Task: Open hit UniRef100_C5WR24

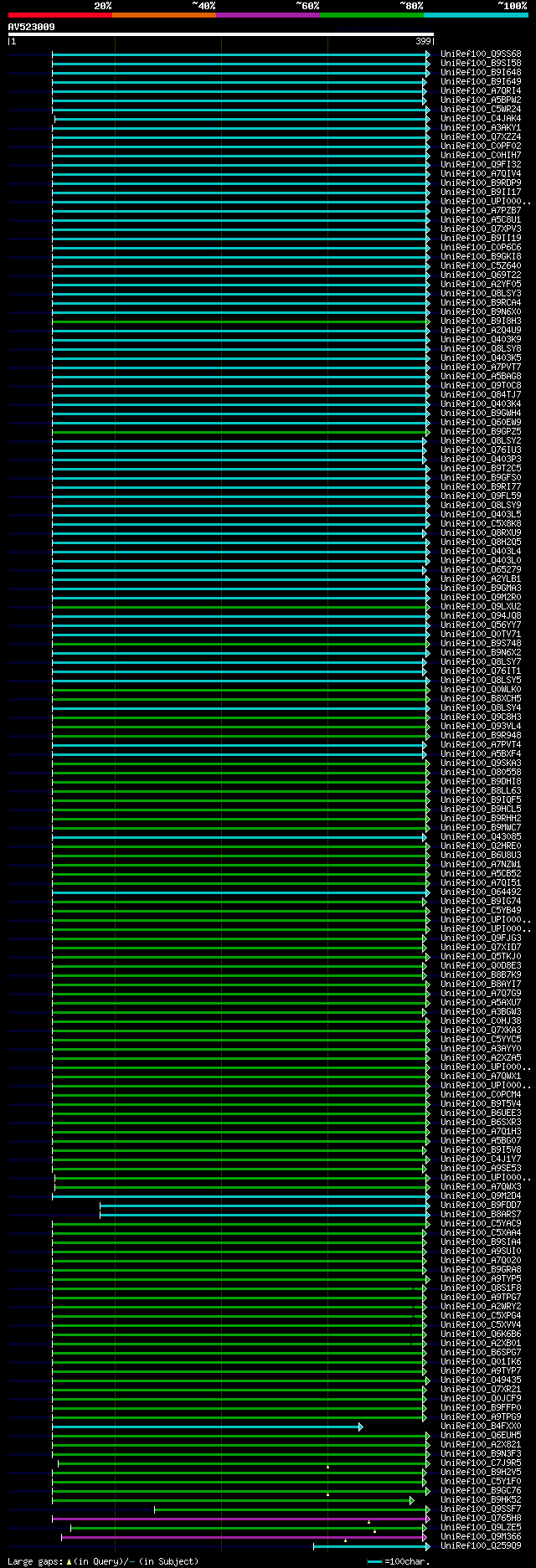Action: point(481,110)
